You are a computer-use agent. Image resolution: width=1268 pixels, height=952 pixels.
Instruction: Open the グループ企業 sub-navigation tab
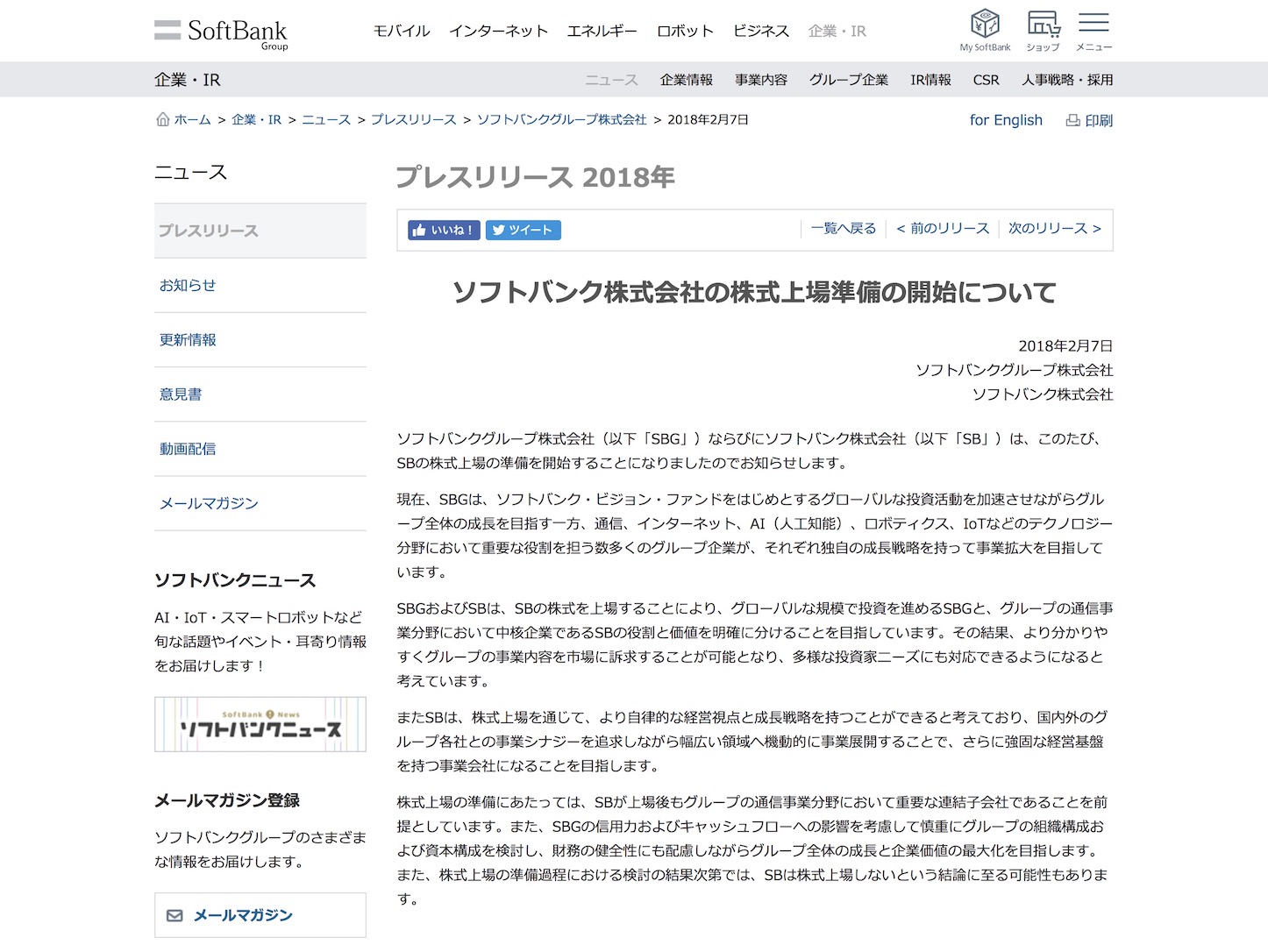(x=848, y=80)
